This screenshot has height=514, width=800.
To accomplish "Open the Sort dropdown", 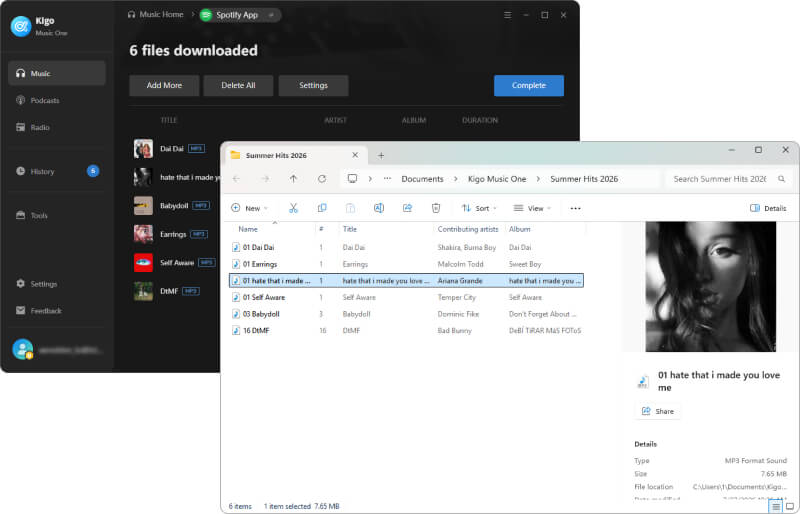I will pyautogui.click(x=479, y=208).
